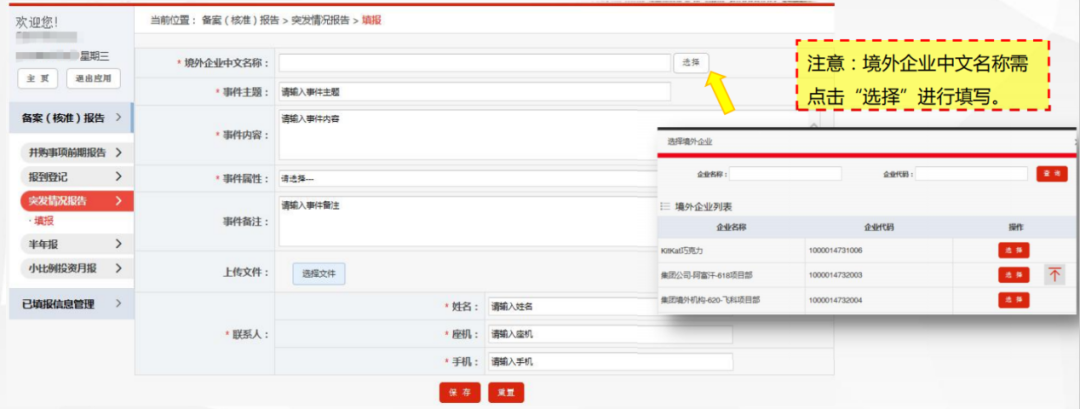Open 小比例投资月报 menu item

click(72, 268)
